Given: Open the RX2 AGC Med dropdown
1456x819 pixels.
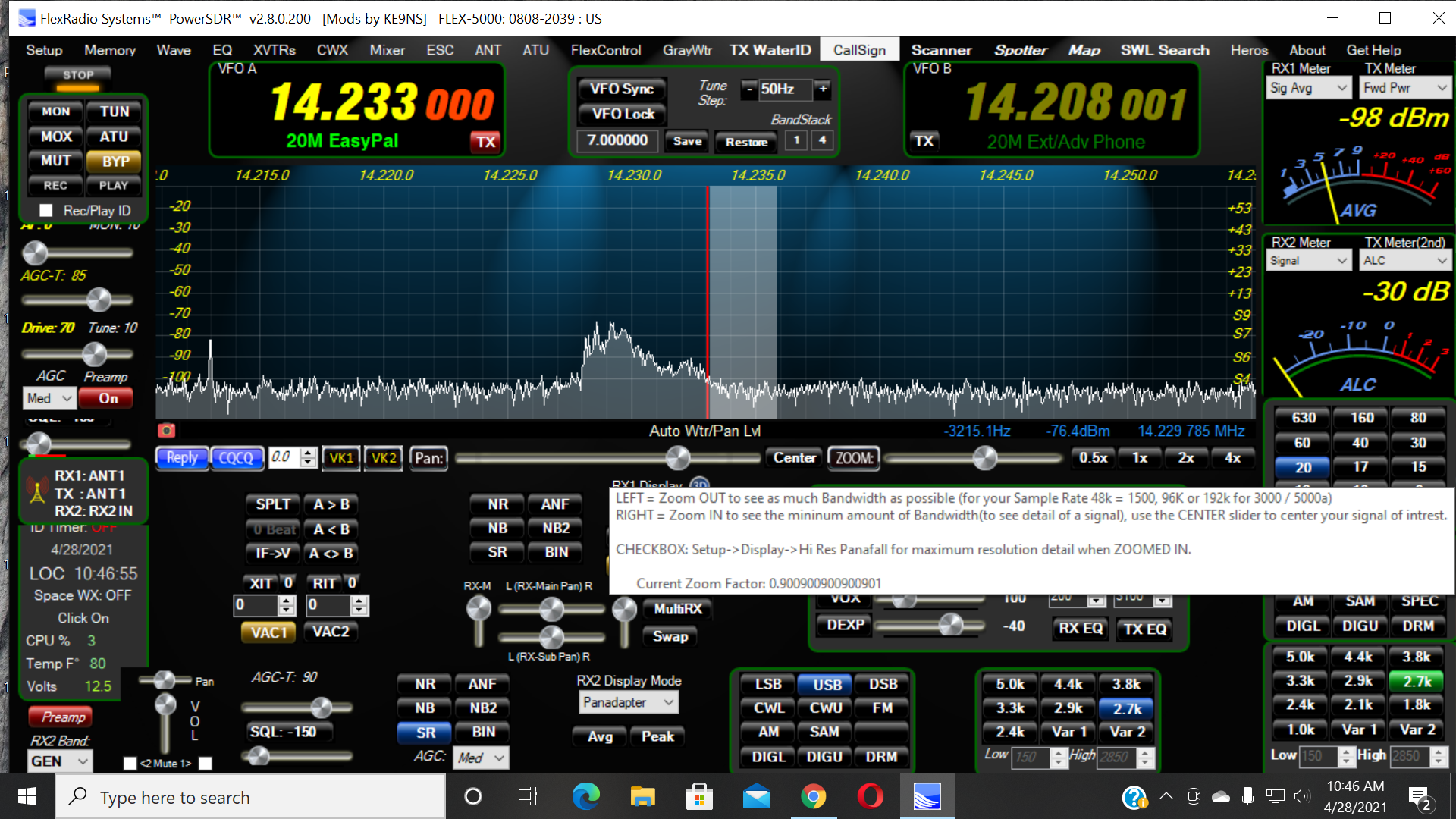Looking at the screenshot, I should tap(481, 758).
